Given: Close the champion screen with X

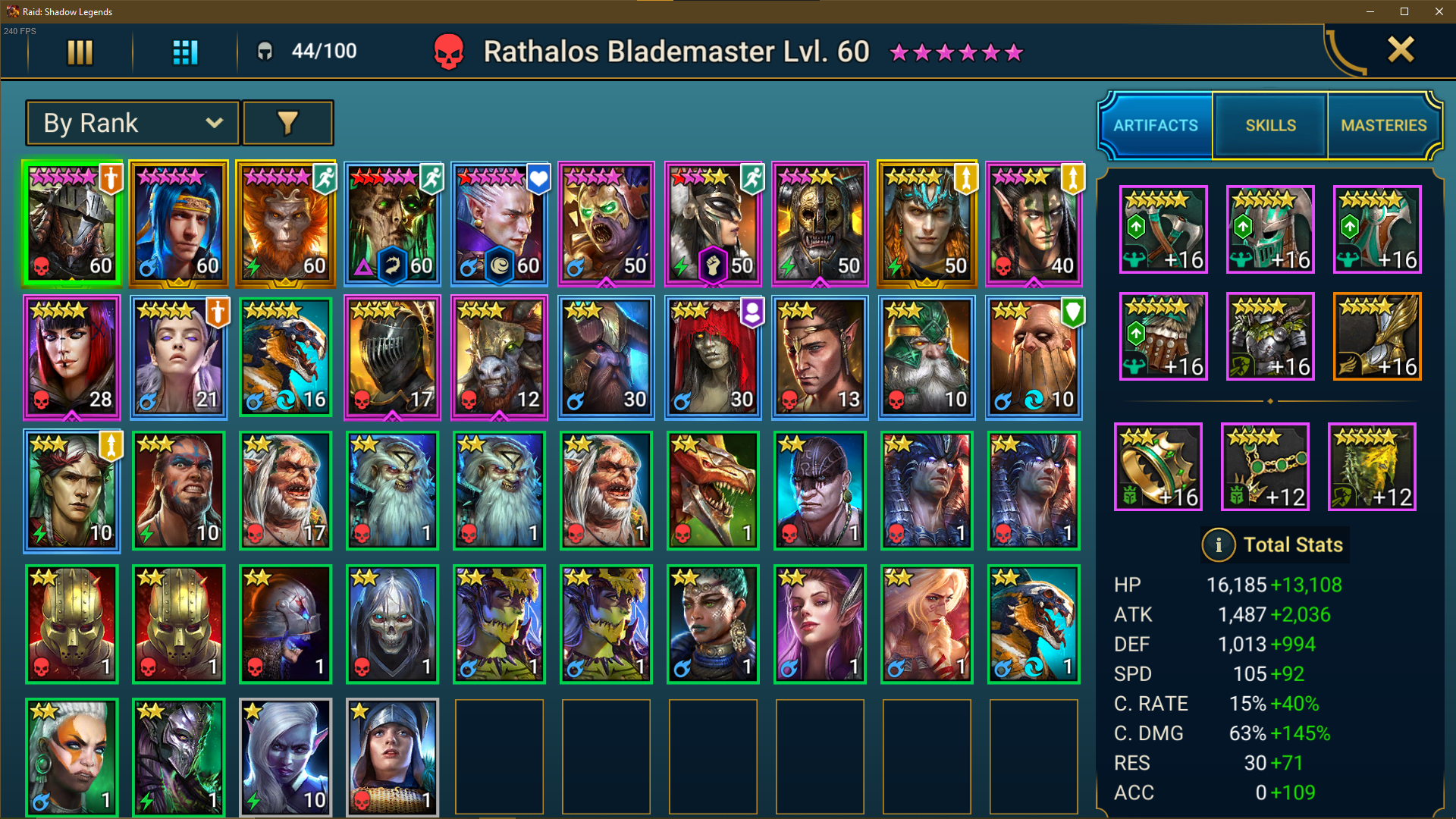Looking at the screenshot, I should (x=1400, y=50).
